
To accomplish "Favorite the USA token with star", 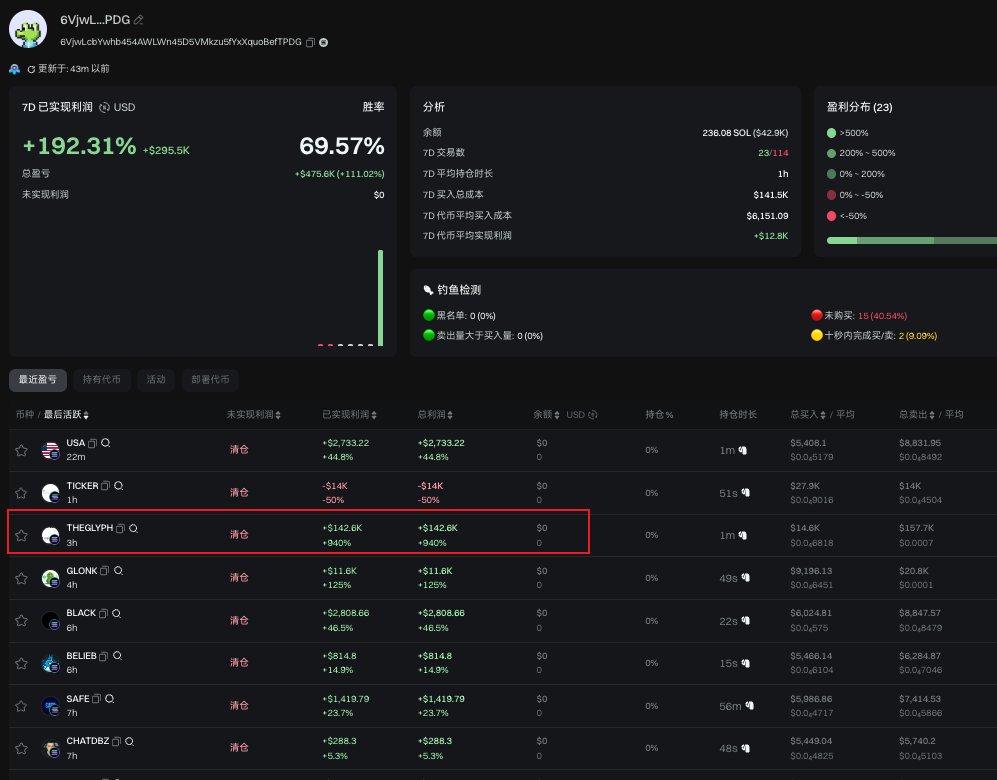I will point(22,451).
